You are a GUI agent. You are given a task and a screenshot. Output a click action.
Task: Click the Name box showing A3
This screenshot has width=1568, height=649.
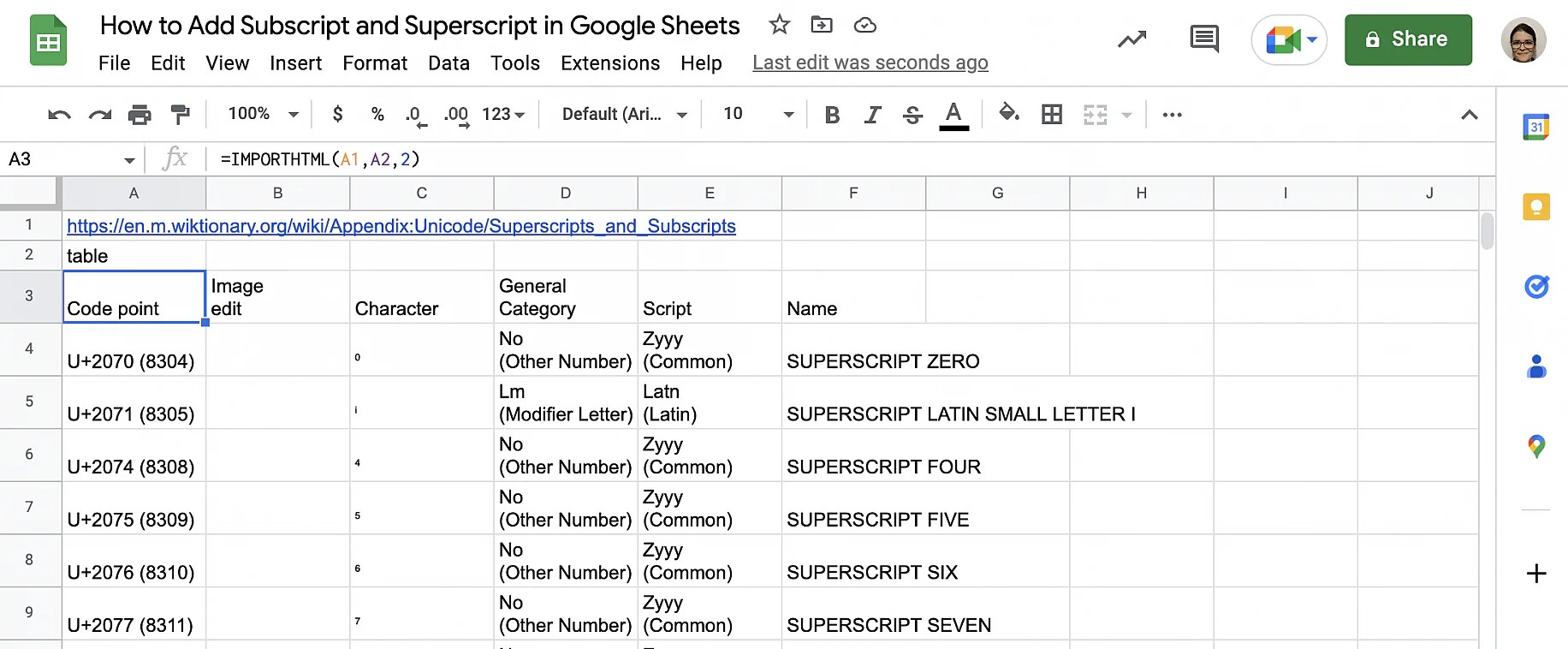click(60, 159)
